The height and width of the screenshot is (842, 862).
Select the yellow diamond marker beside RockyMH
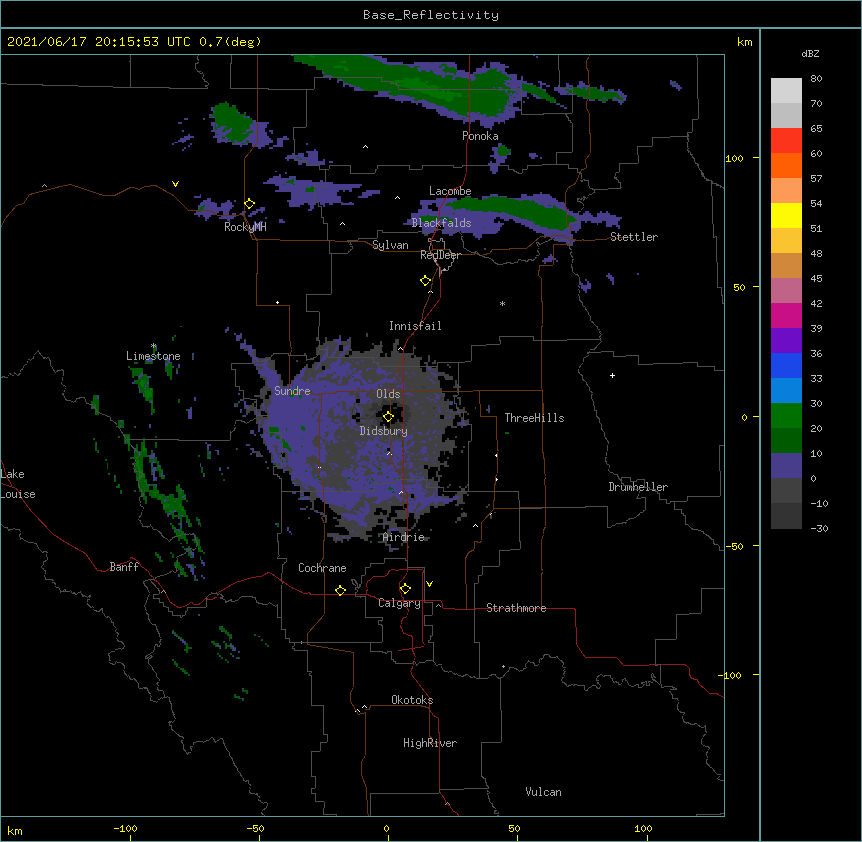(249, 204)
